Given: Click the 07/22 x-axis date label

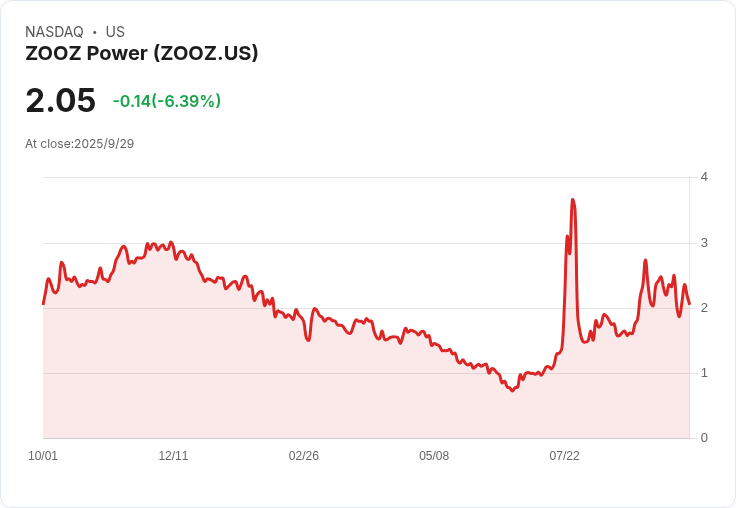Looking at the screenshot, I should click(564, 456).
